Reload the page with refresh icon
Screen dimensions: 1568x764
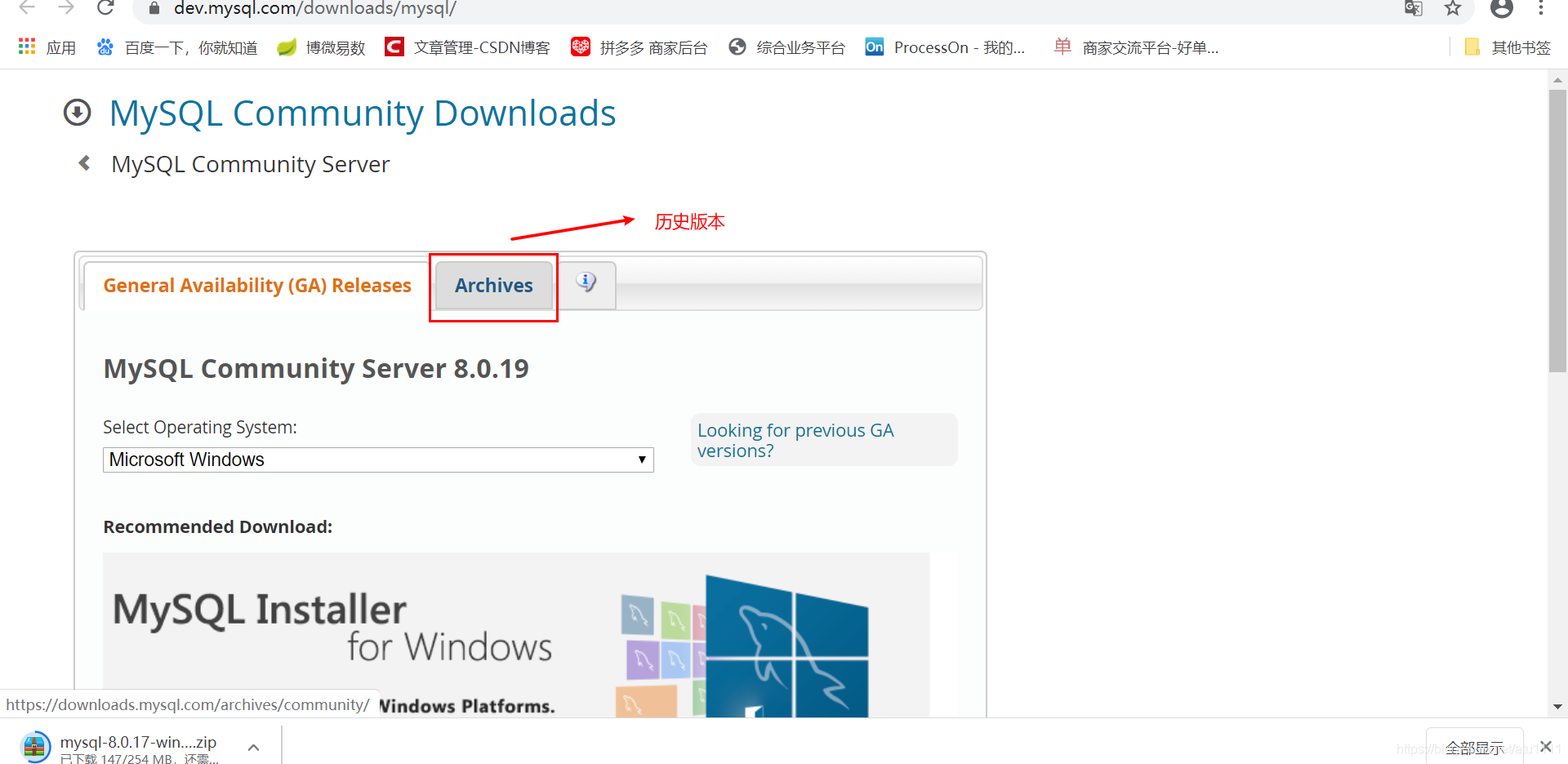coord(105,8)
